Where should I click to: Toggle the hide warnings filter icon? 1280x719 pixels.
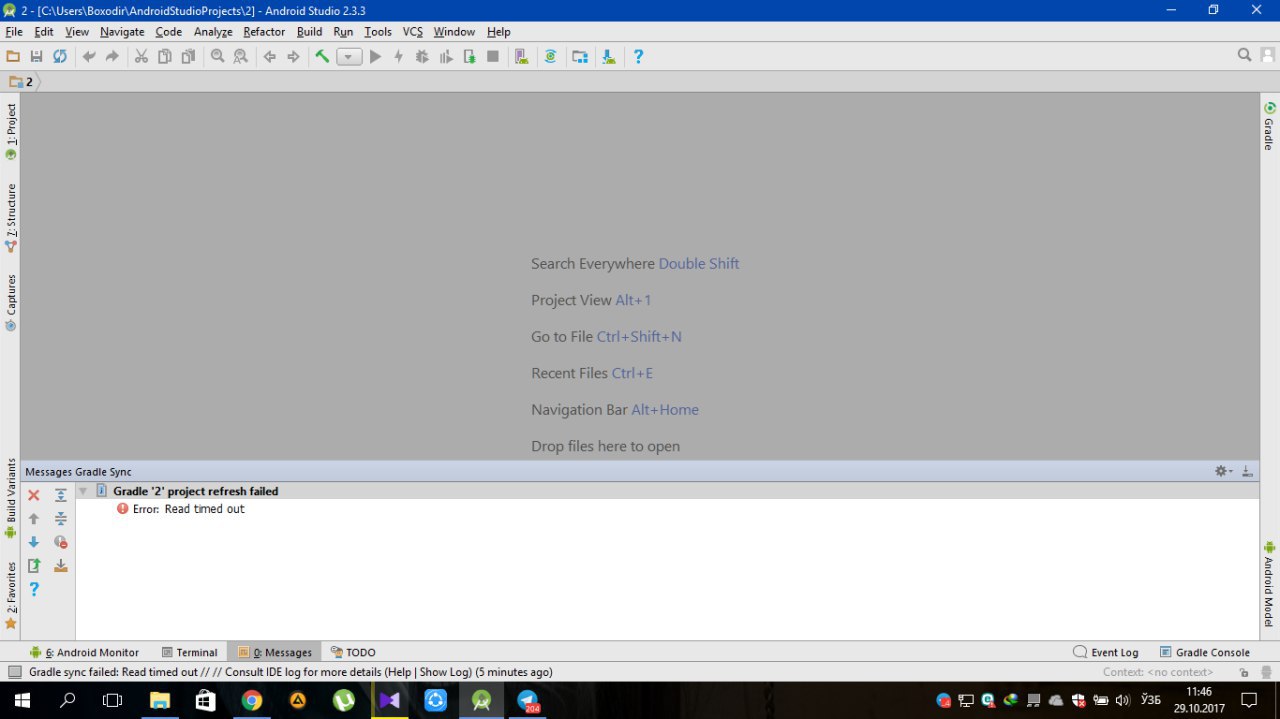tap(61, 542)
